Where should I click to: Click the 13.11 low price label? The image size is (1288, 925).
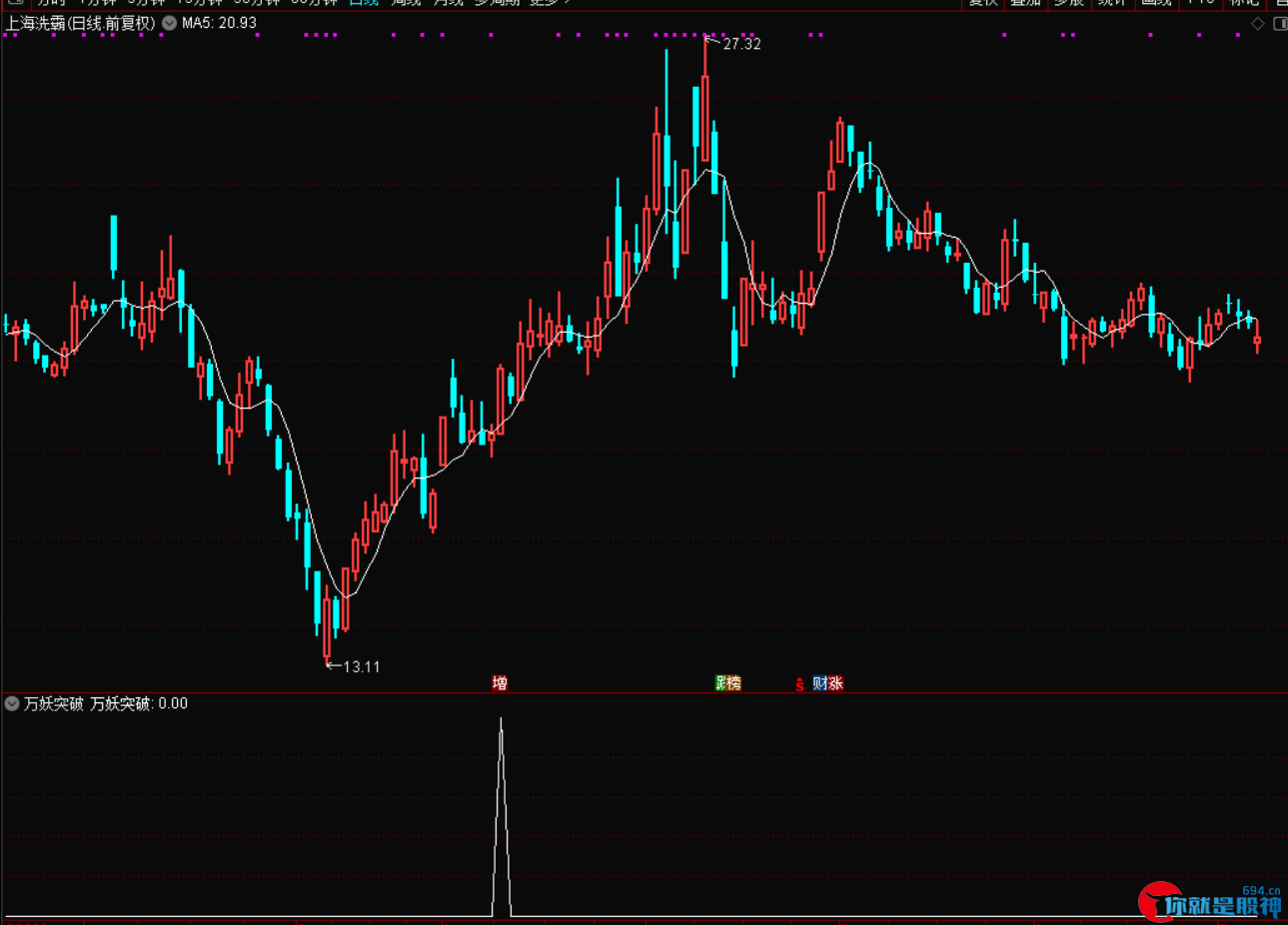pyautogui.click(x=362, y=666)
